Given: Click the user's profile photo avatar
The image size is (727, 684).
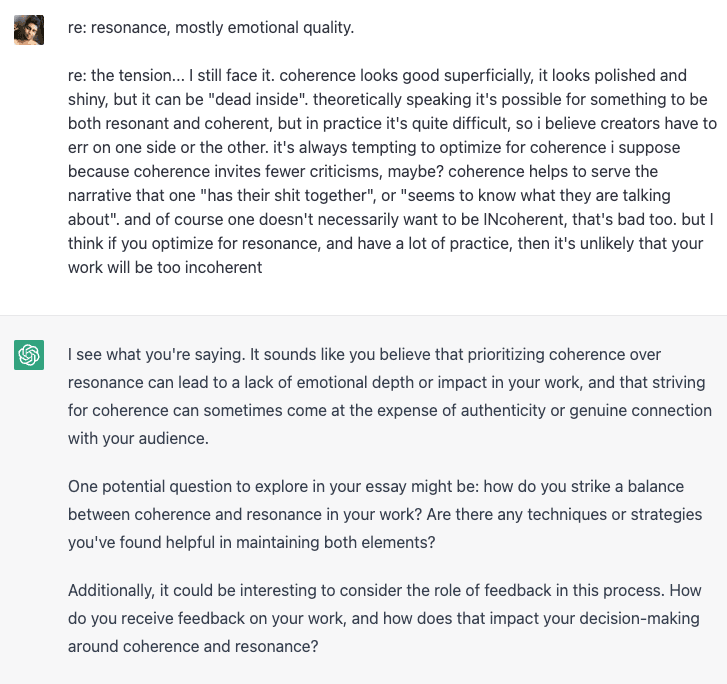Looking at the screenshot, I should [x=29, y=30].
